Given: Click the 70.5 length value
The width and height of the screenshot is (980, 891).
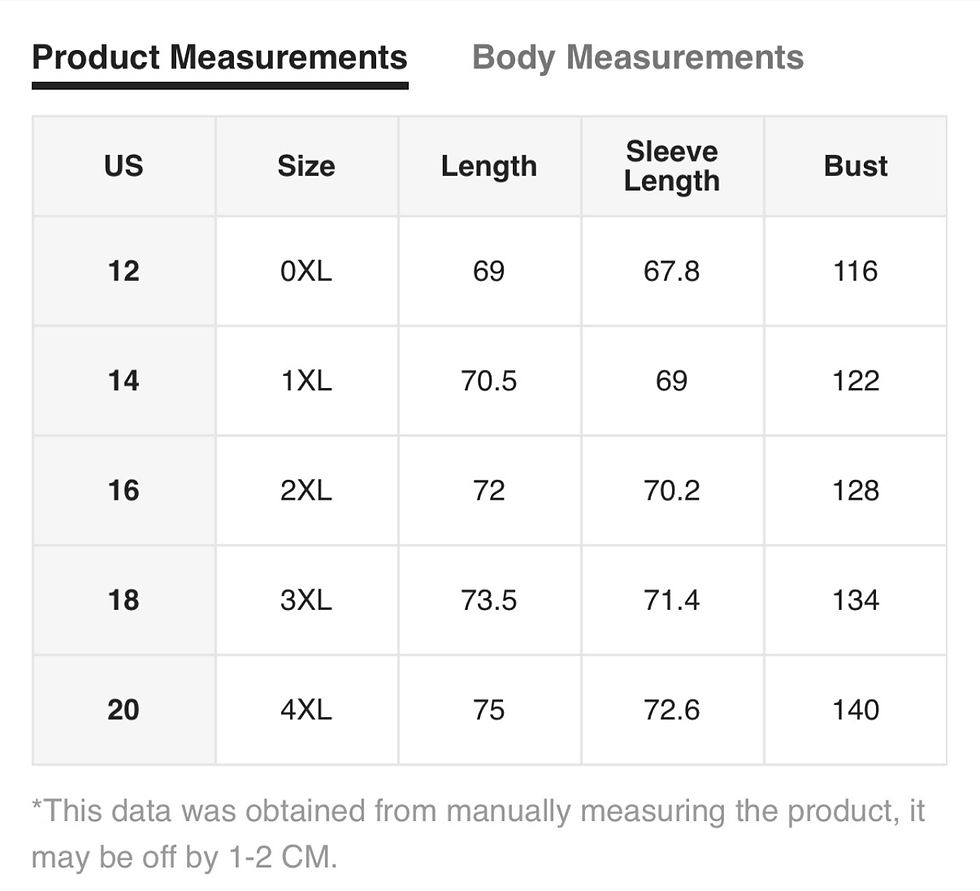Looking at the screenshot, I should 489,381.
